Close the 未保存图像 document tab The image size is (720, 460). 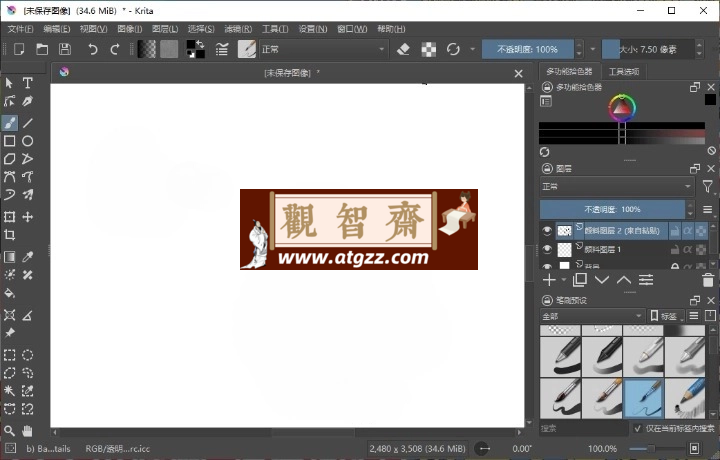click(518, 73)
